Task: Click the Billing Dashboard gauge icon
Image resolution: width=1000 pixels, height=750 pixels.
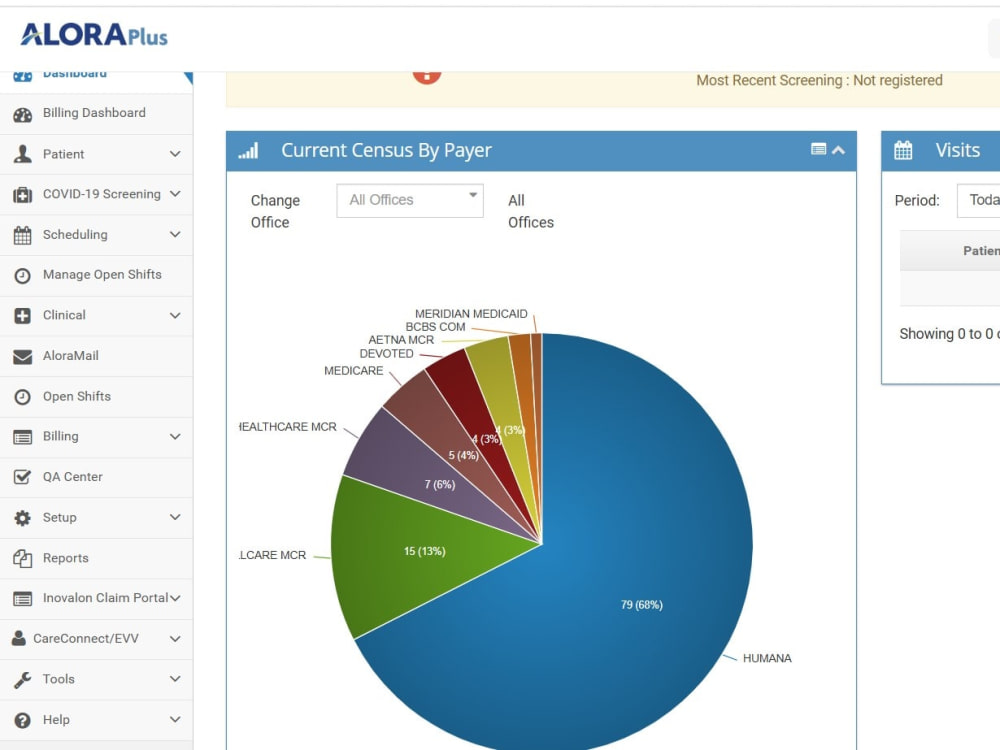Action: pyautogui.click(x=22, y=115)
